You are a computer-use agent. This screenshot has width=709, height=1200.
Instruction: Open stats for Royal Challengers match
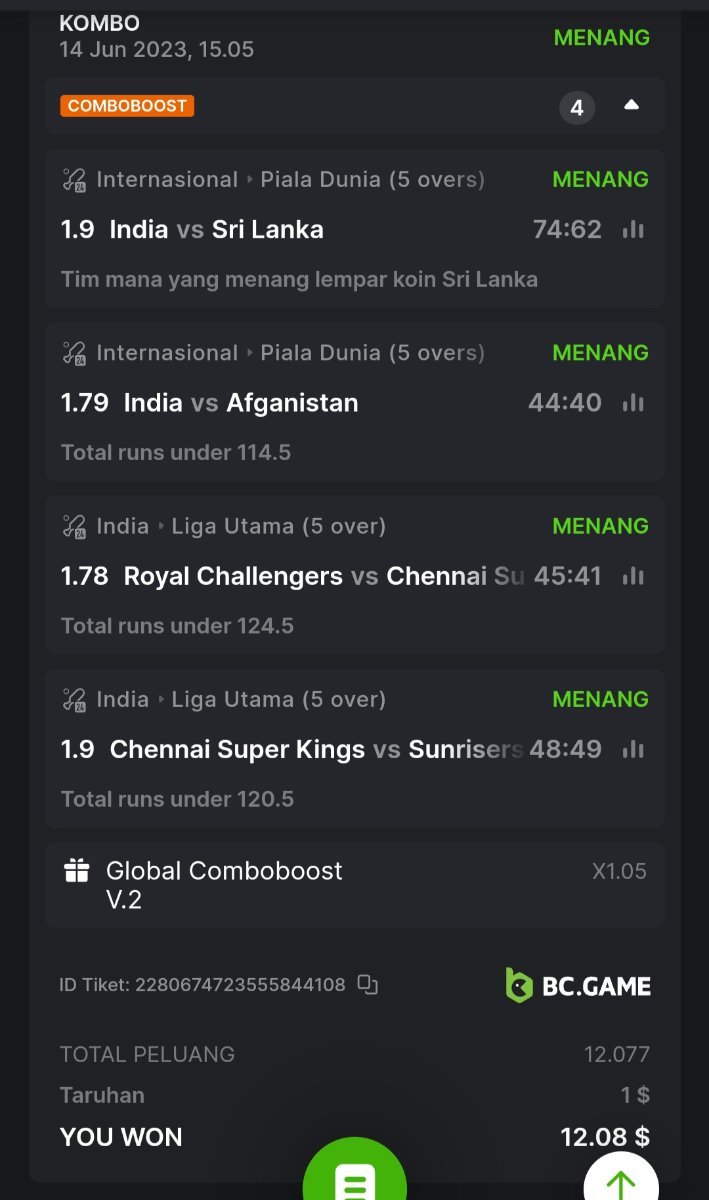click(633, 576)
